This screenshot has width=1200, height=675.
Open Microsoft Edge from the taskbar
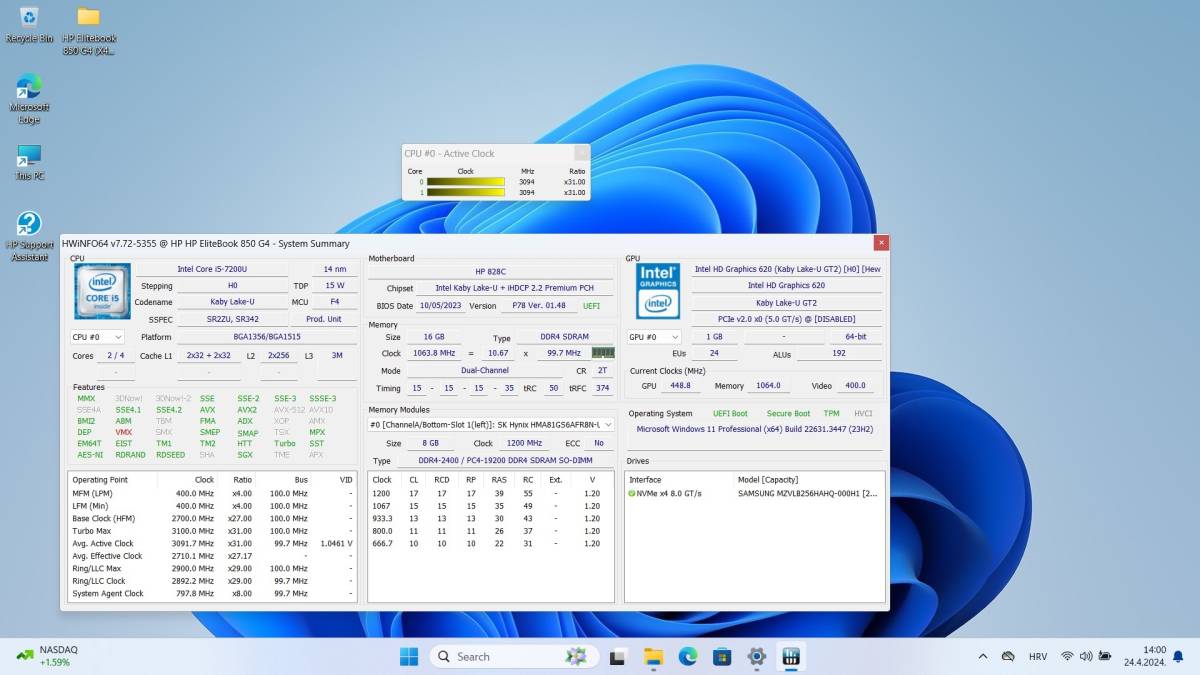point(687,657)
